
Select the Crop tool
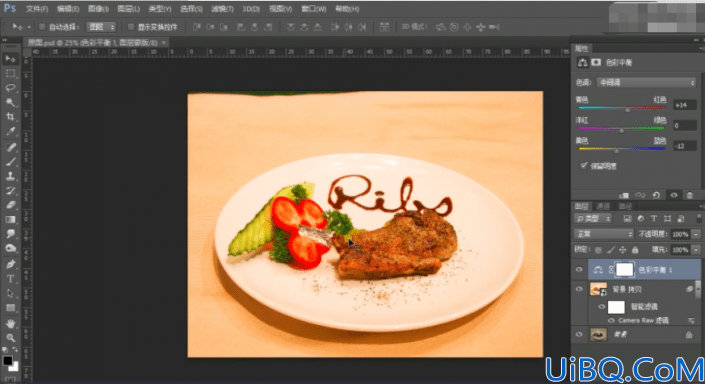[10, 116]
